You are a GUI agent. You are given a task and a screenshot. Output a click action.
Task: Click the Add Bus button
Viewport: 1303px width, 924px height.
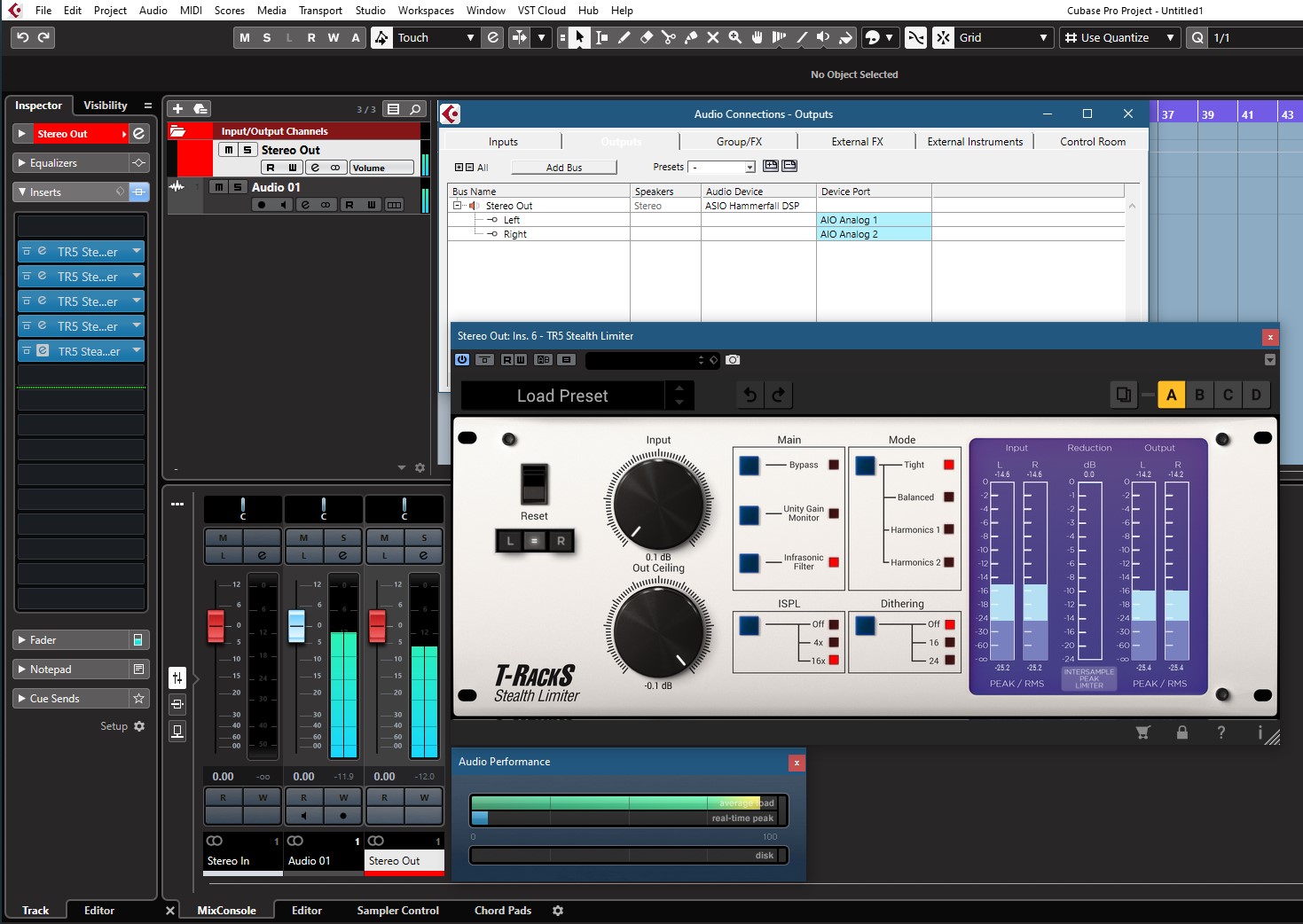(x=564, y=168)
